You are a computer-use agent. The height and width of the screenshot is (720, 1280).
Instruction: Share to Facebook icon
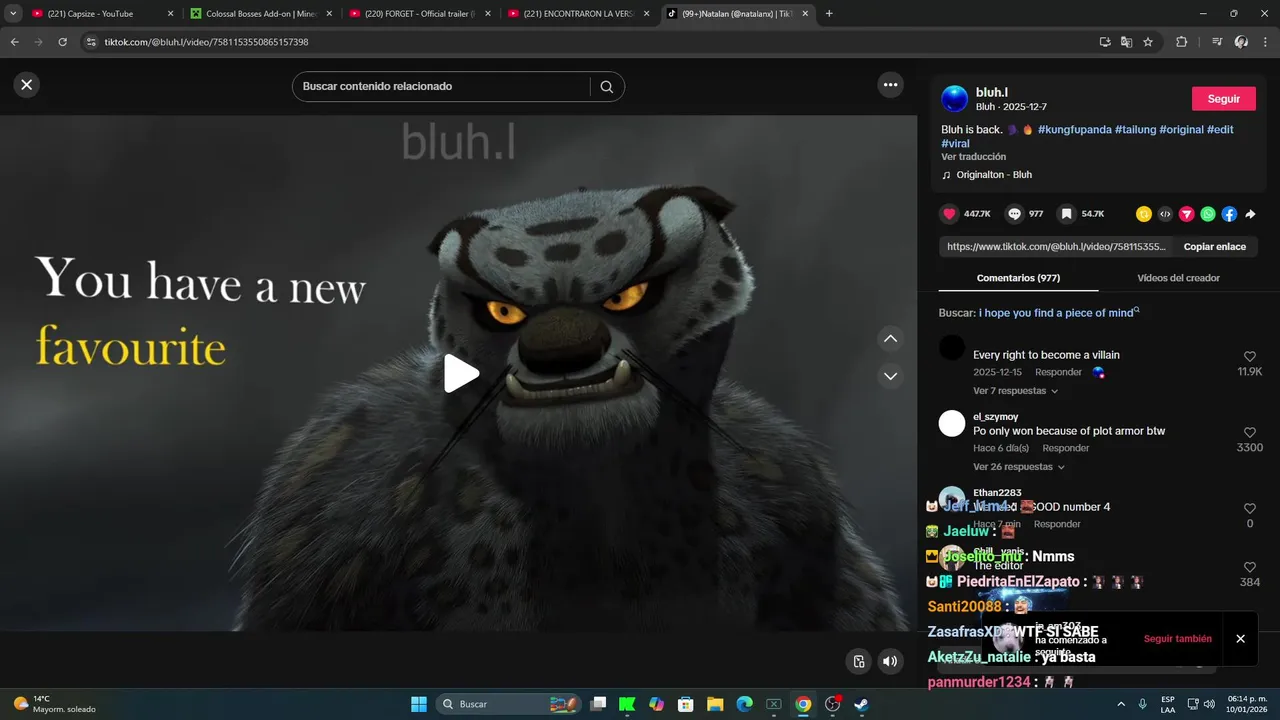click(1229, 214)
